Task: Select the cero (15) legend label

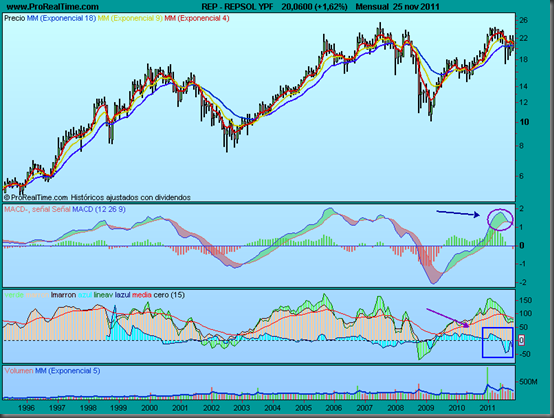Action: point(169,295)
